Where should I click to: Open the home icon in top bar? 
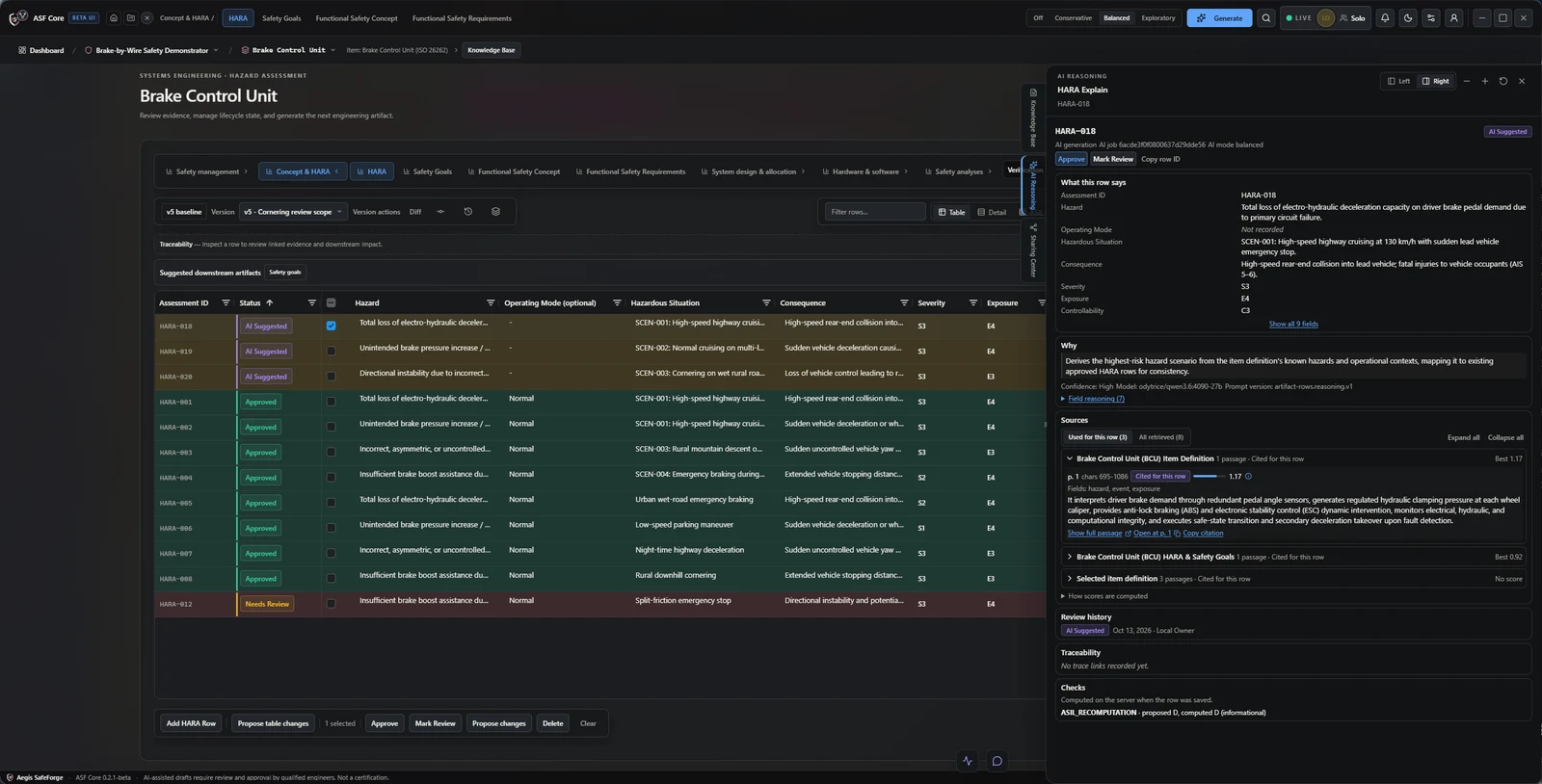click(114, 18)
